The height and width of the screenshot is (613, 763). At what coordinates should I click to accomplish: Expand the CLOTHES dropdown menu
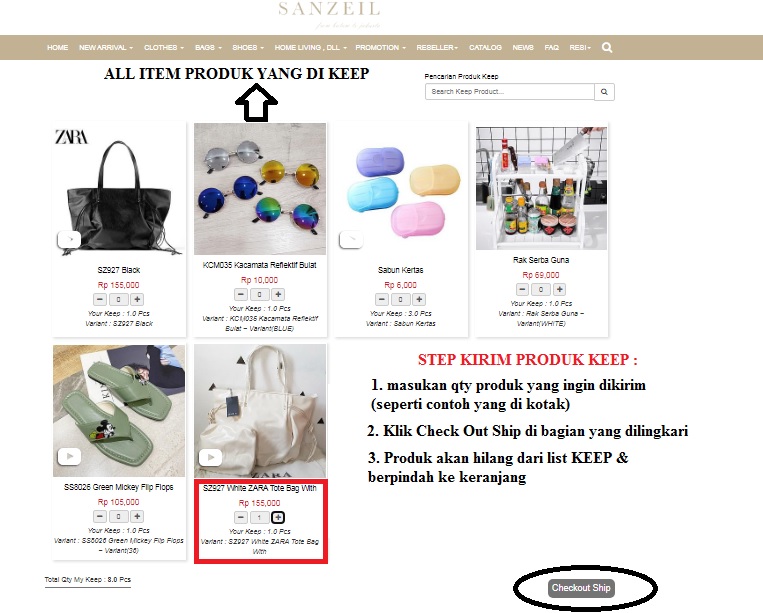coord(164,47)
